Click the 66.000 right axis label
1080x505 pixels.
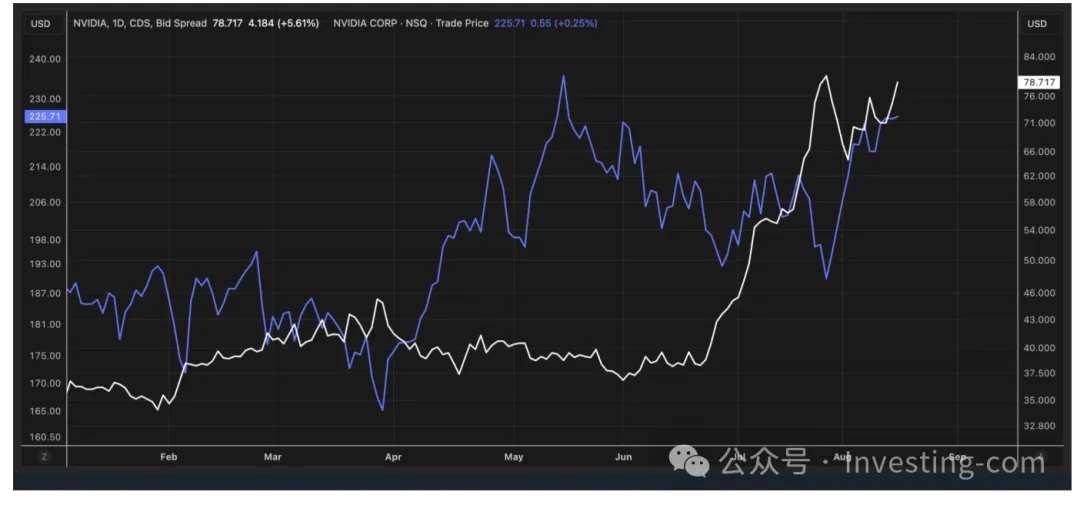point(1040,151)
